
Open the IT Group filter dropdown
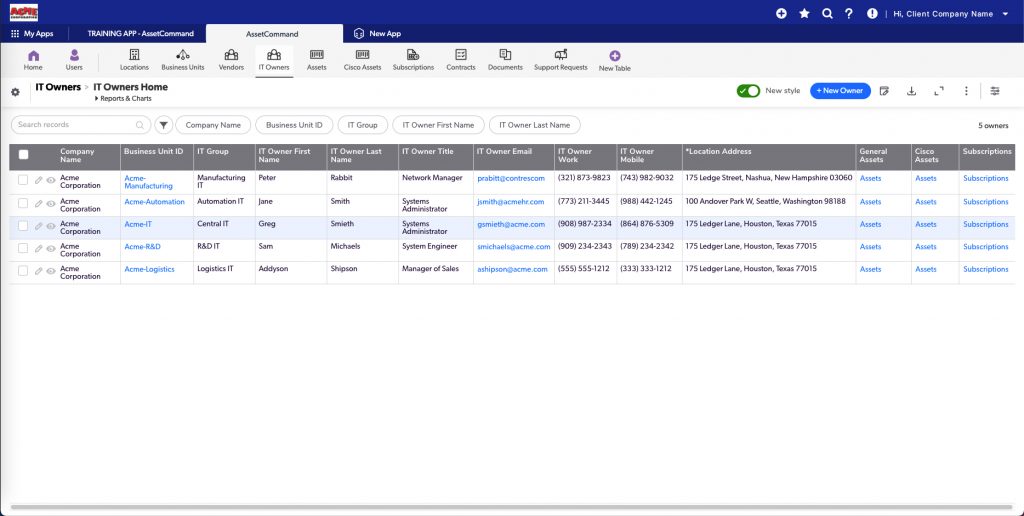pos(362,125)
